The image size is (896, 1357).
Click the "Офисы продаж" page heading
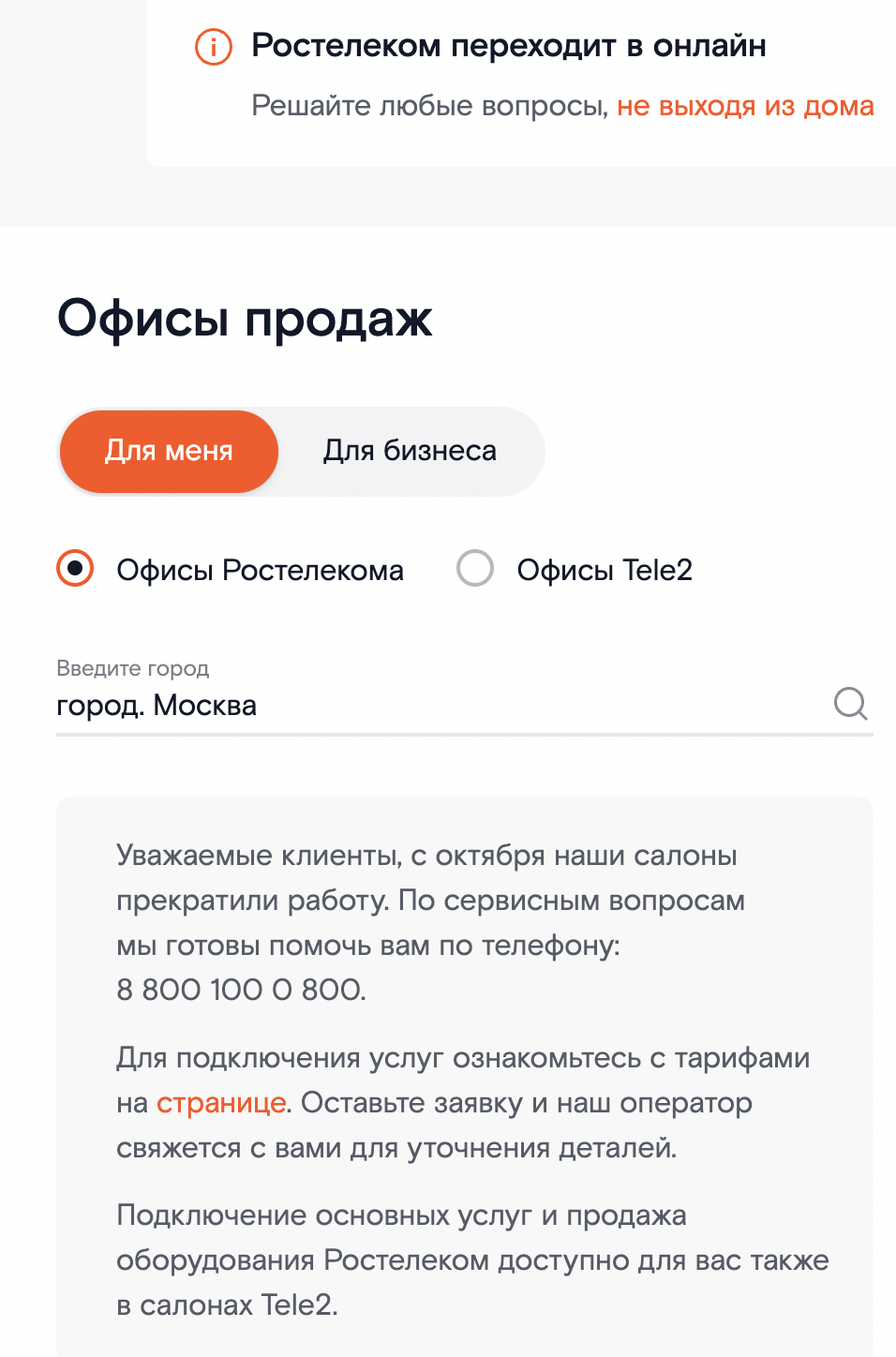(245, 319)
